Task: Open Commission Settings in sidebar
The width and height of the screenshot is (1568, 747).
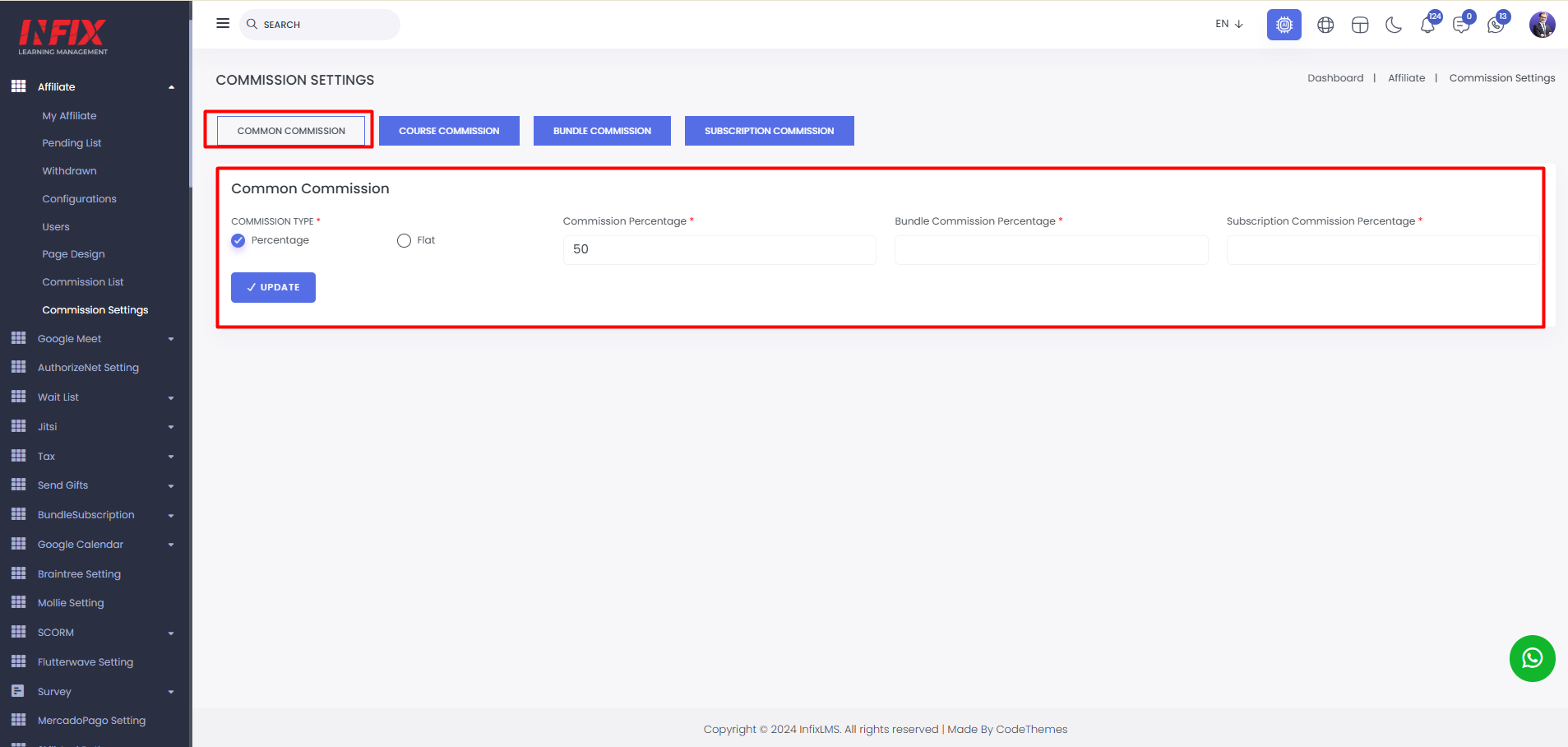Action: pyautogui.click(x=95, y=310)
